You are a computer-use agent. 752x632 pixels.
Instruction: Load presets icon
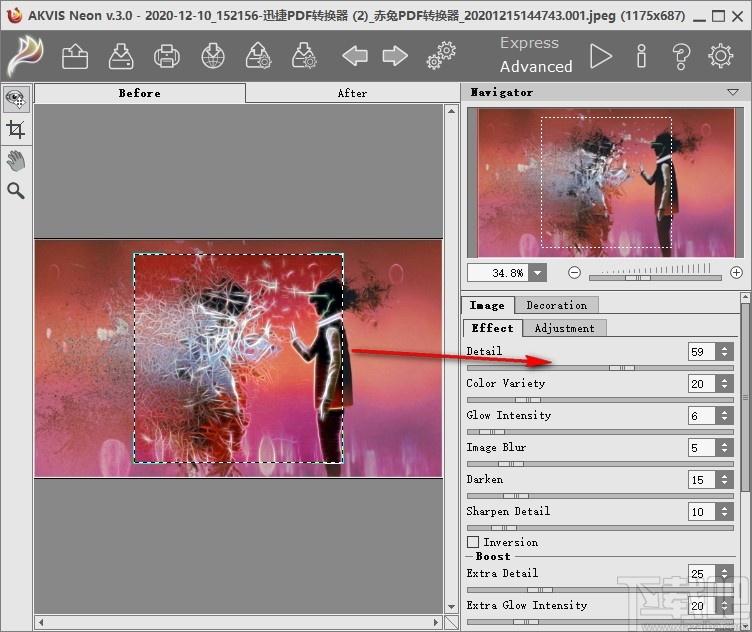click(x=258, y=56)
